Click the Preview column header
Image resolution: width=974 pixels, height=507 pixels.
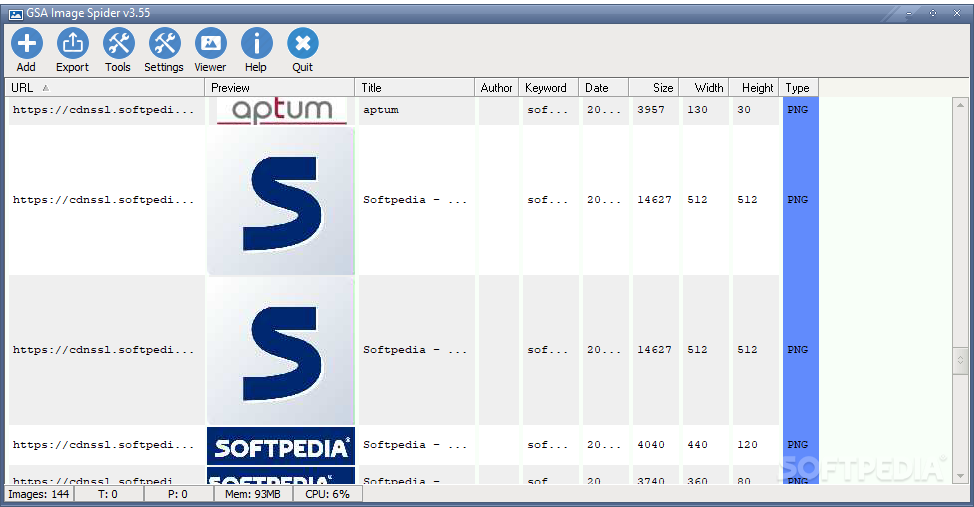pyautogui.click(x=280, y=88)
